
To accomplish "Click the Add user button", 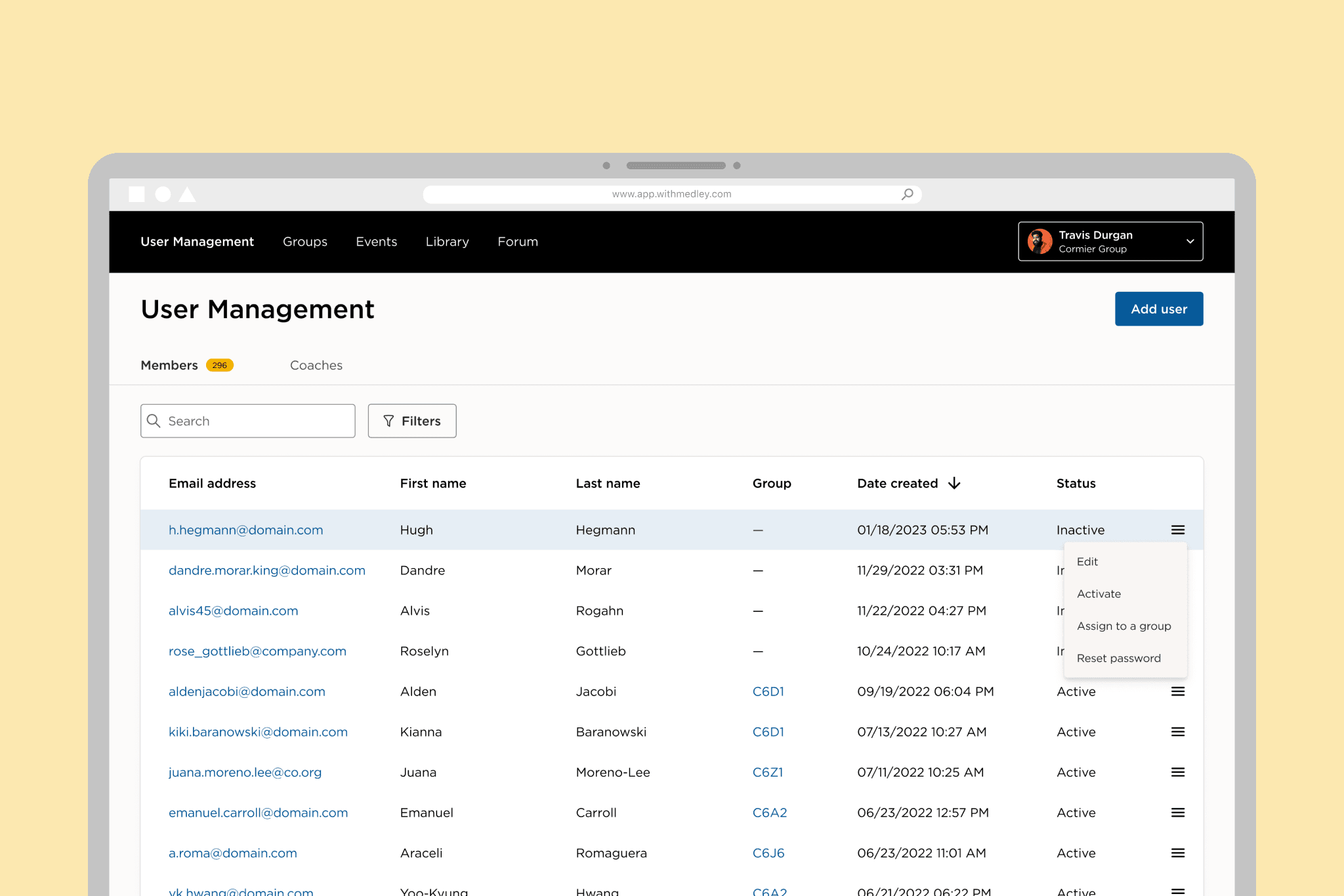I will [1158, 308].
